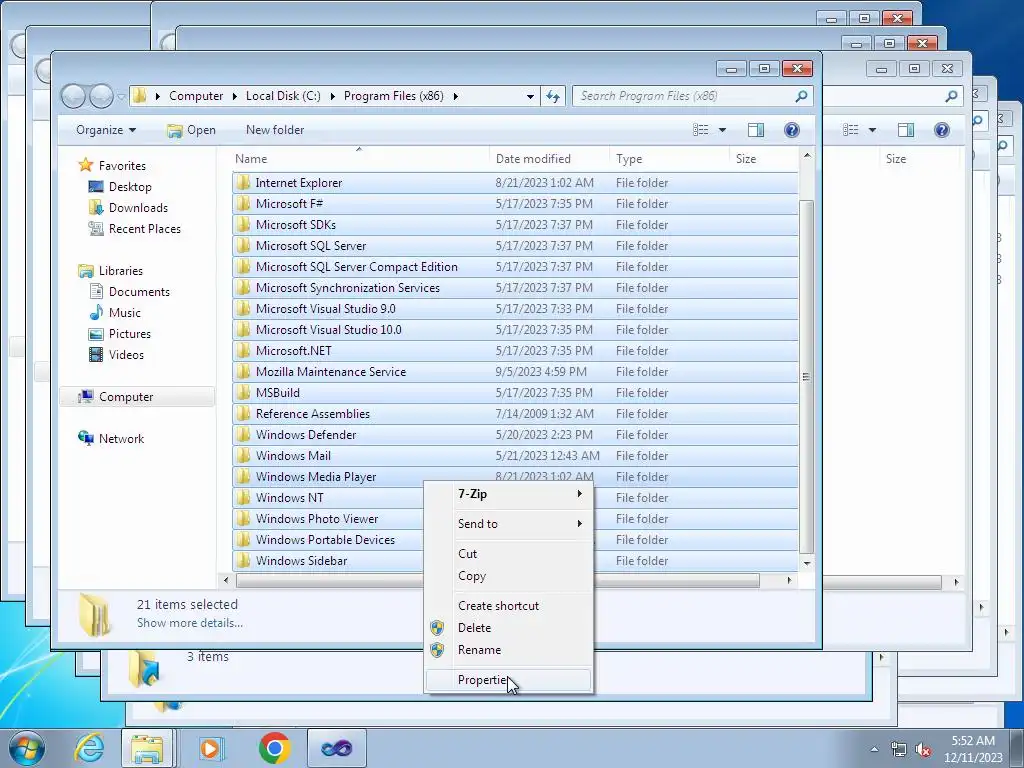Click the New folder button
1024x768 pixels.
(275, 130)
